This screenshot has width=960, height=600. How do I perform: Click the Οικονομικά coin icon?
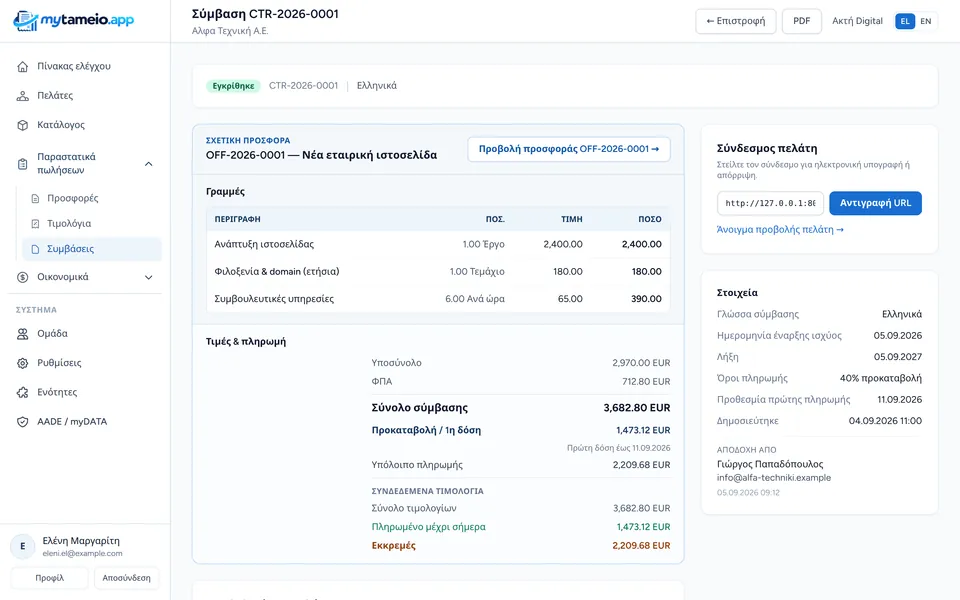pyautogui.click(x=23, y=277)
